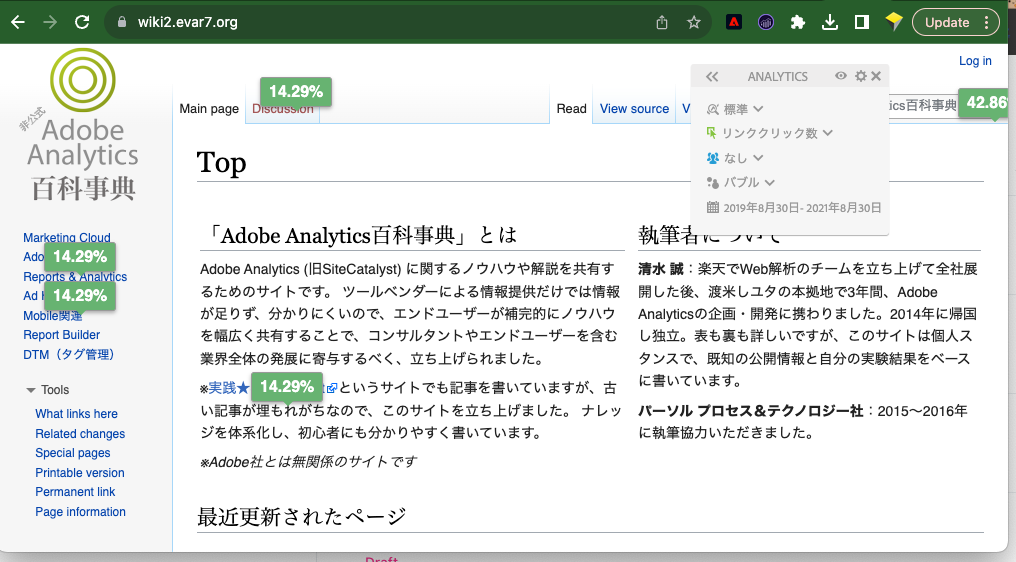Open Analytics panel settings gear

click(x=860, y=76)
